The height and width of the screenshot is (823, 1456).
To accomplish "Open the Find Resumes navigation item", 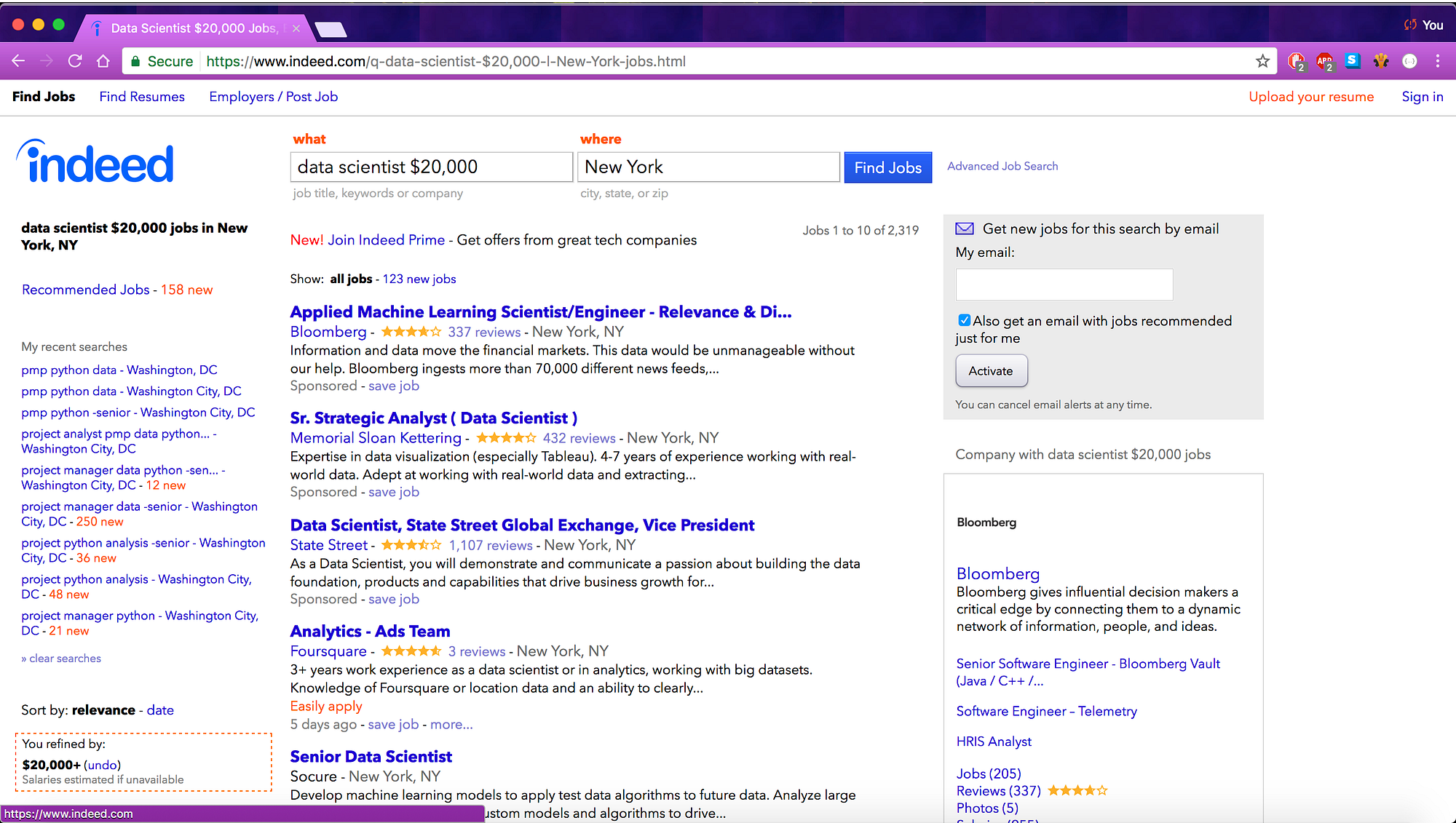I will click(x=142, y=96).
